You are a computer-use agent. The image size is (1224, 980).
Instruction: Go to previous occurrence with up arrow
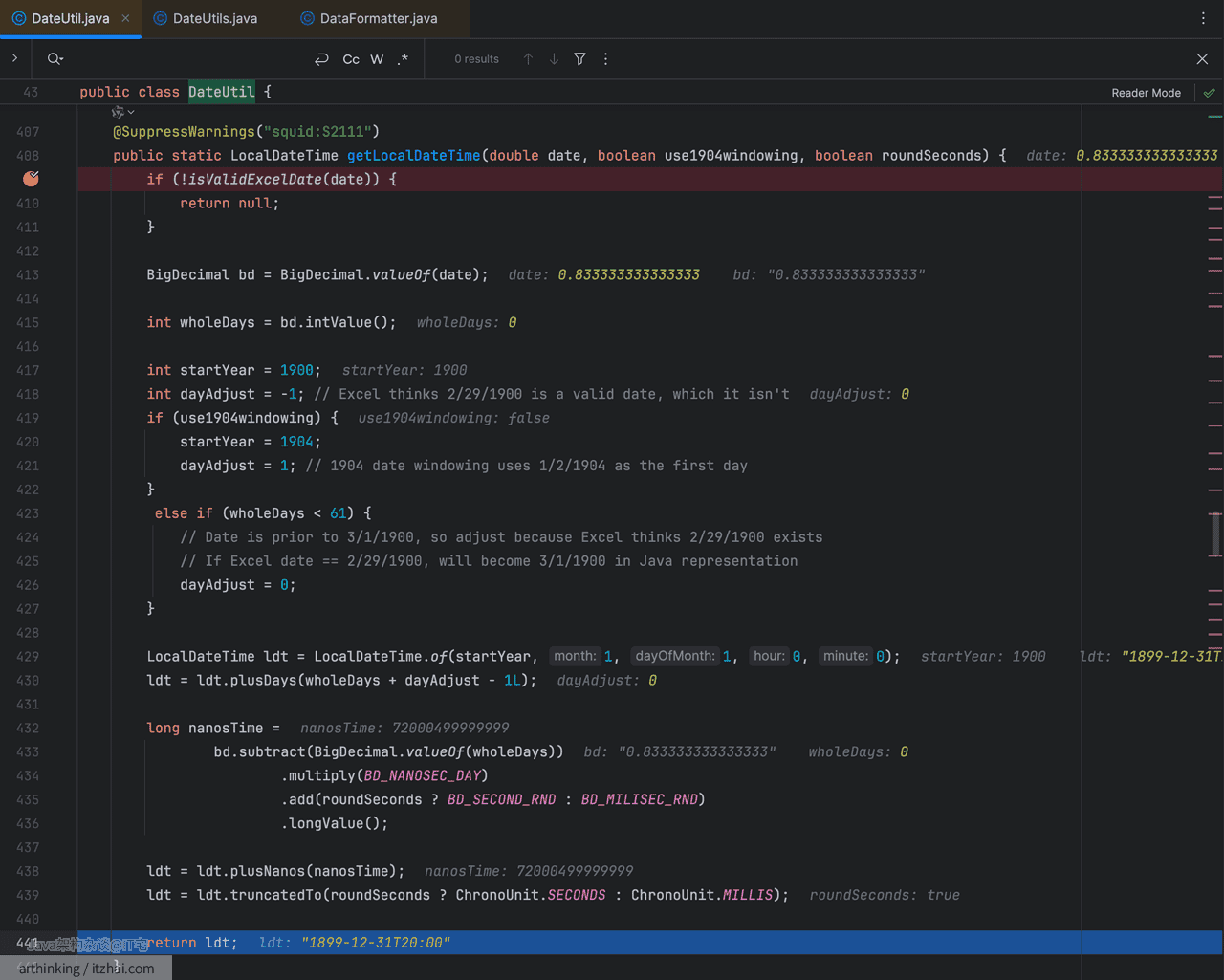pyautogui.click(x=528, y=59)
